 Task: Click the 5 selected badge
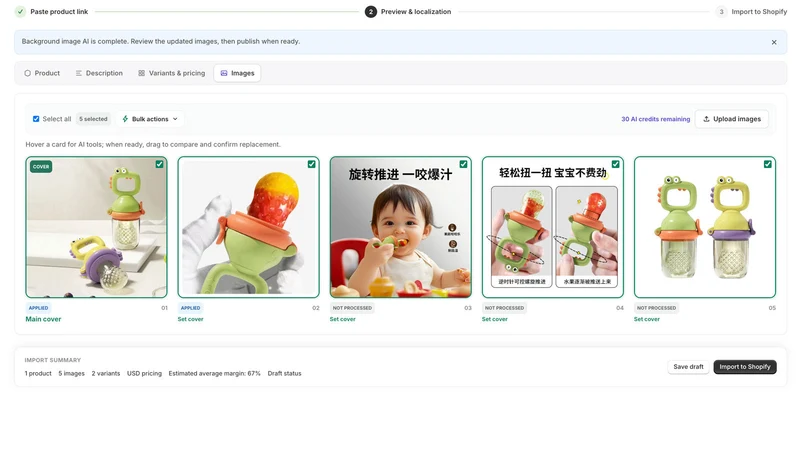pyautogui.click(x=93, y=119)
